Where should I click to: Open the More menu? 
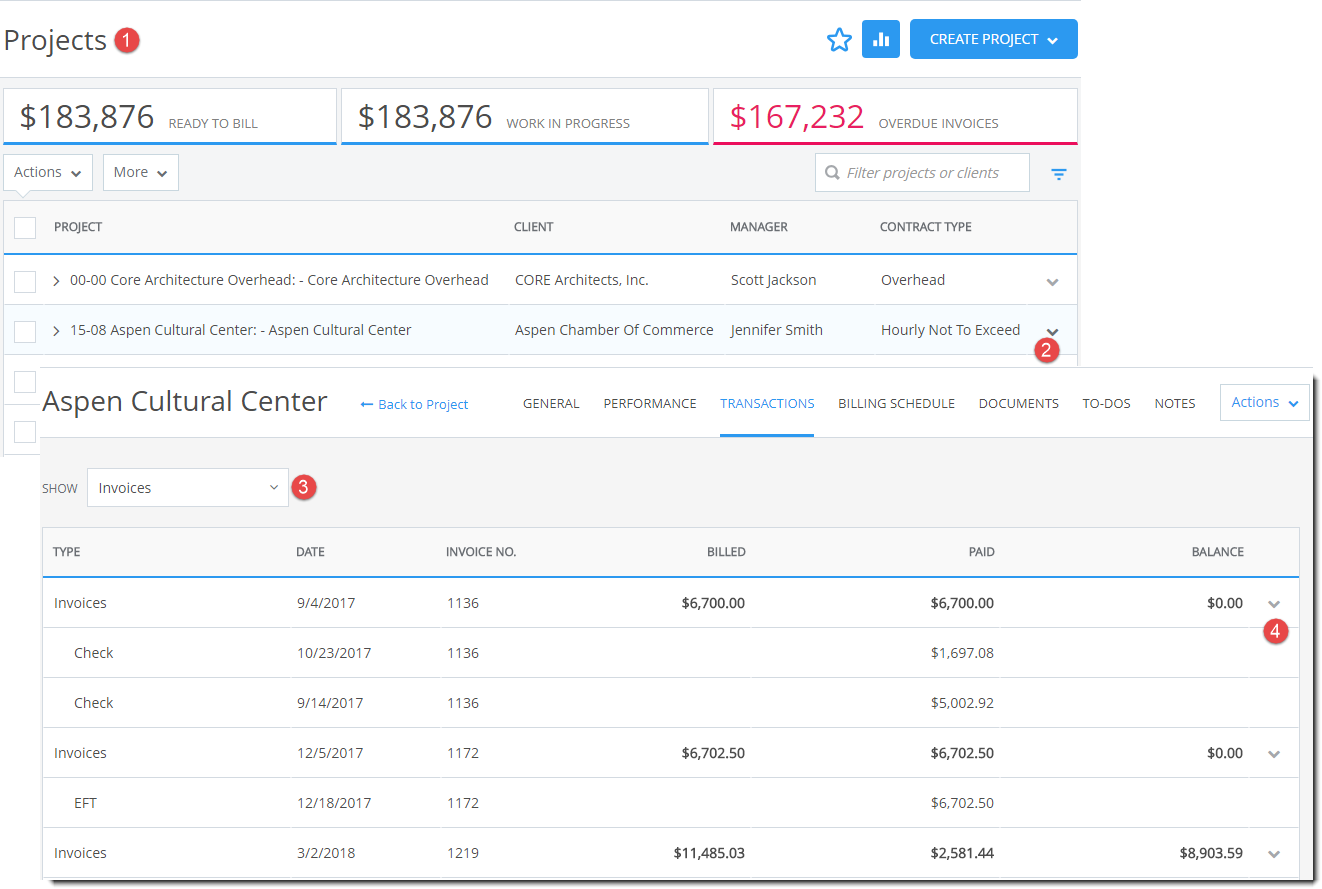pos(140,172)
